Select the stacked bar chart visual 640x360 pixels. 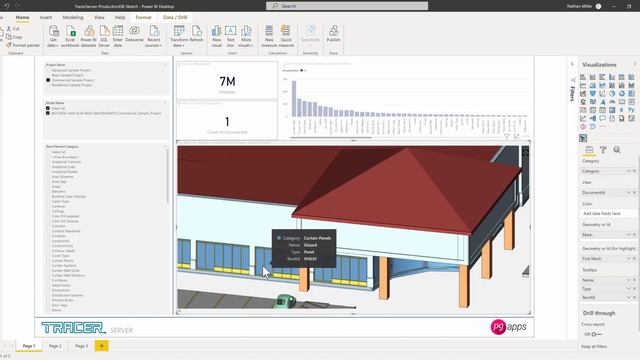pyautogui.click(x=583, y=77)
